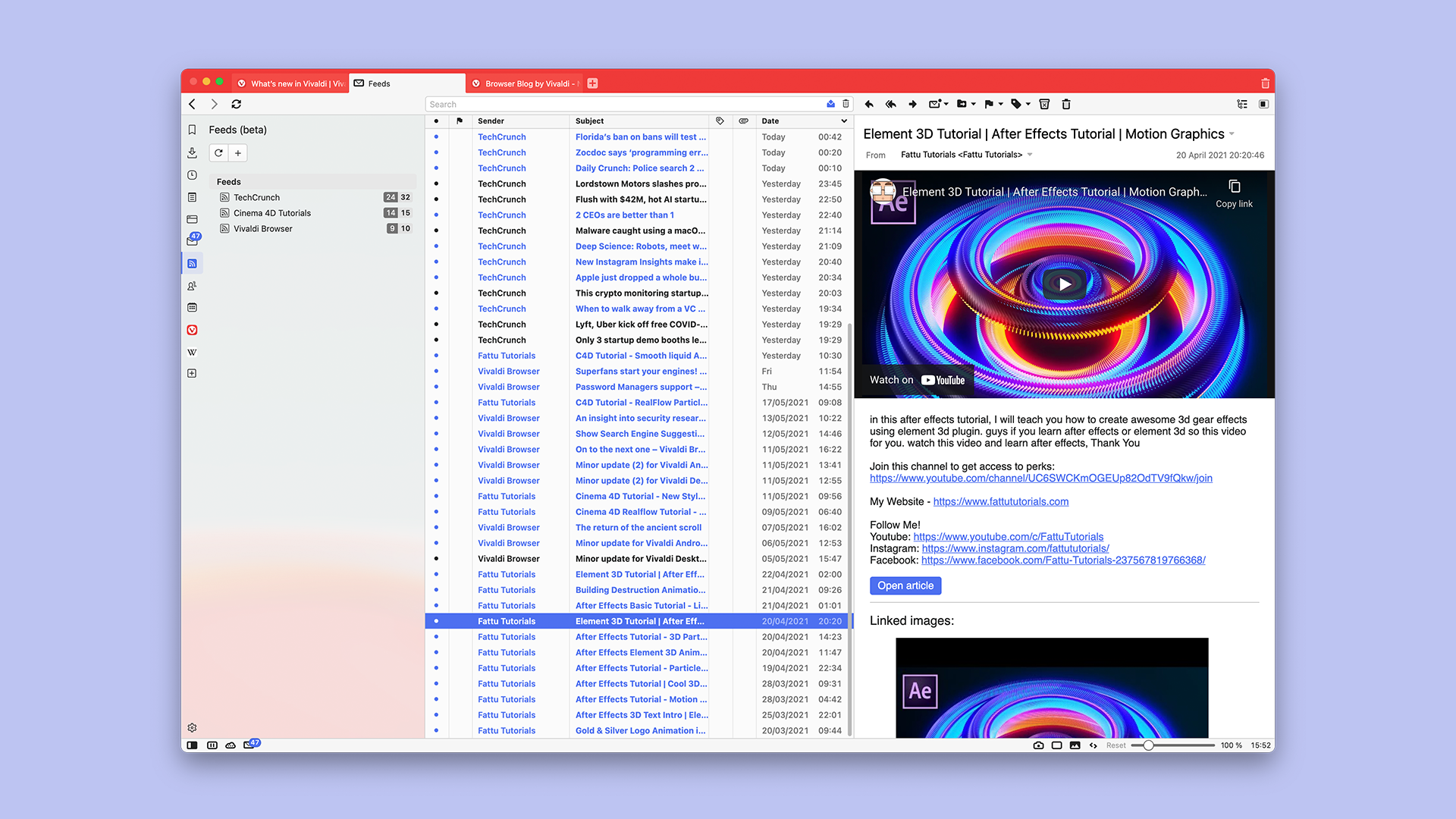The height and width of the screenshot is (819, 1456).
Task: Reset zoom with the Reset button
Action: coord(1116,745)
